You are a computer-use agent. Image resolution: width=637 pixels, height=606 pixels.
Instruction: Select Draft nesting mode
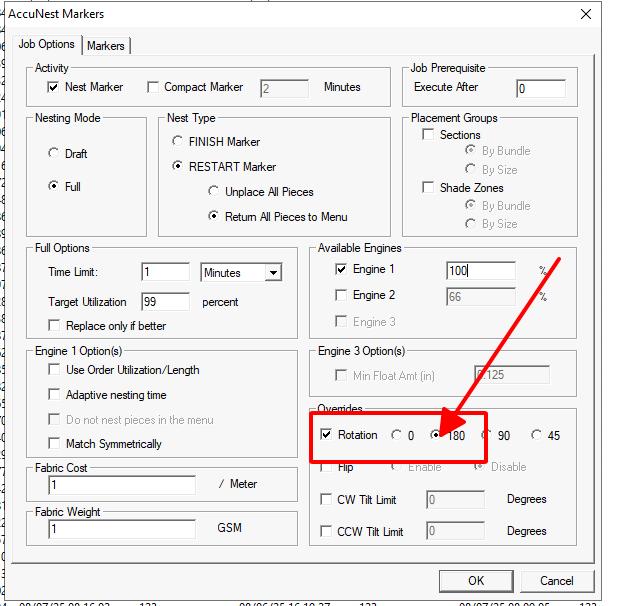[54, 154]
